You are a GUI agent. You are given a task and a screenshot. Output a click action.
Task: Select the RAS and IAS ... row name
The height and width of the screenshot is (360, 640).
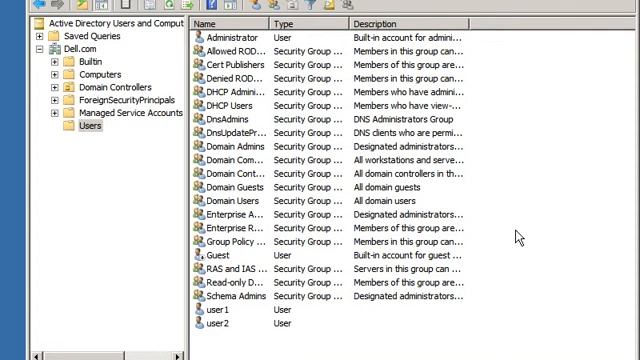(x=237, y=269)
